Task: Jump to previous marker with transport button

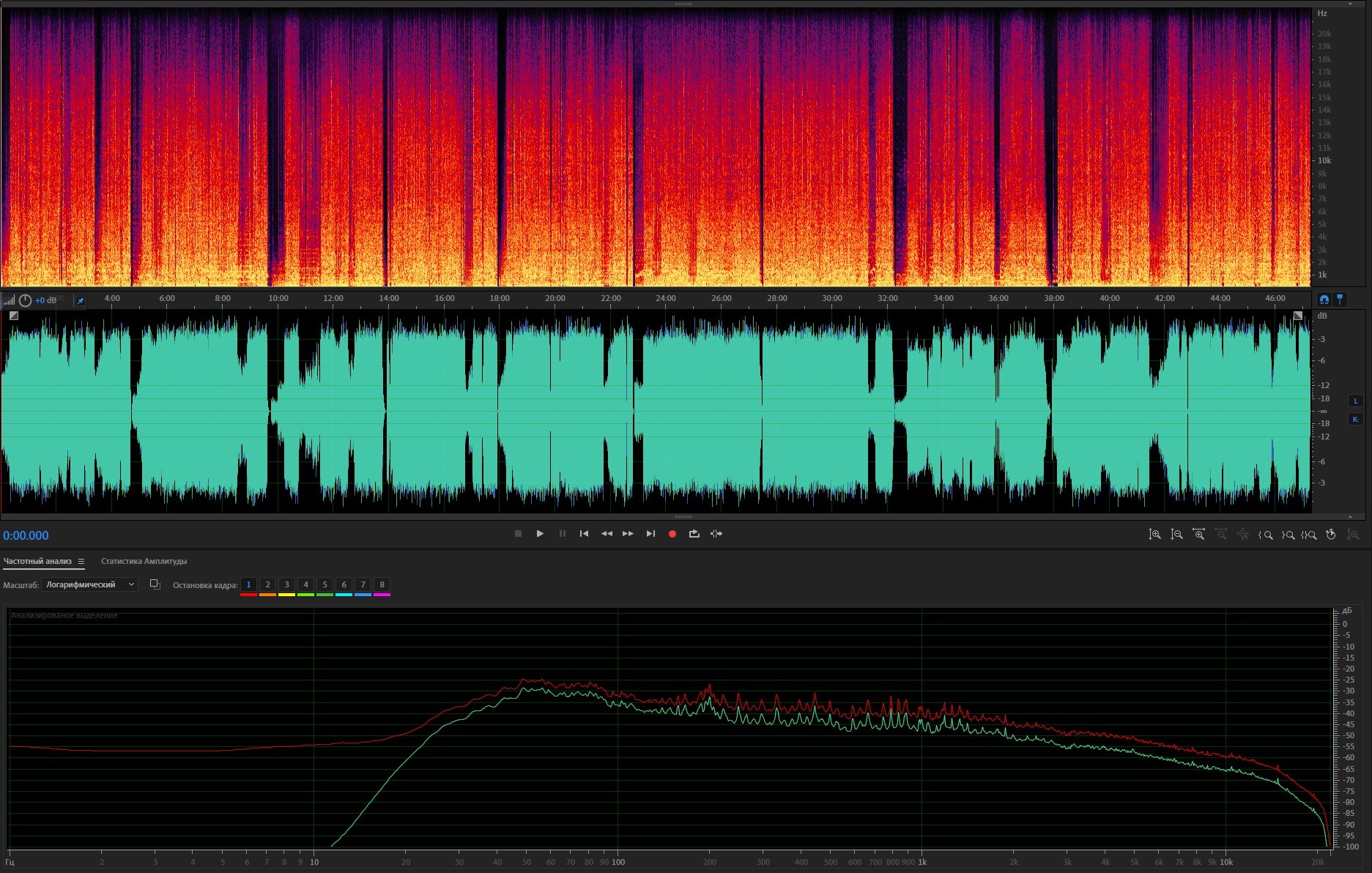Action: (x=584, y=534)
